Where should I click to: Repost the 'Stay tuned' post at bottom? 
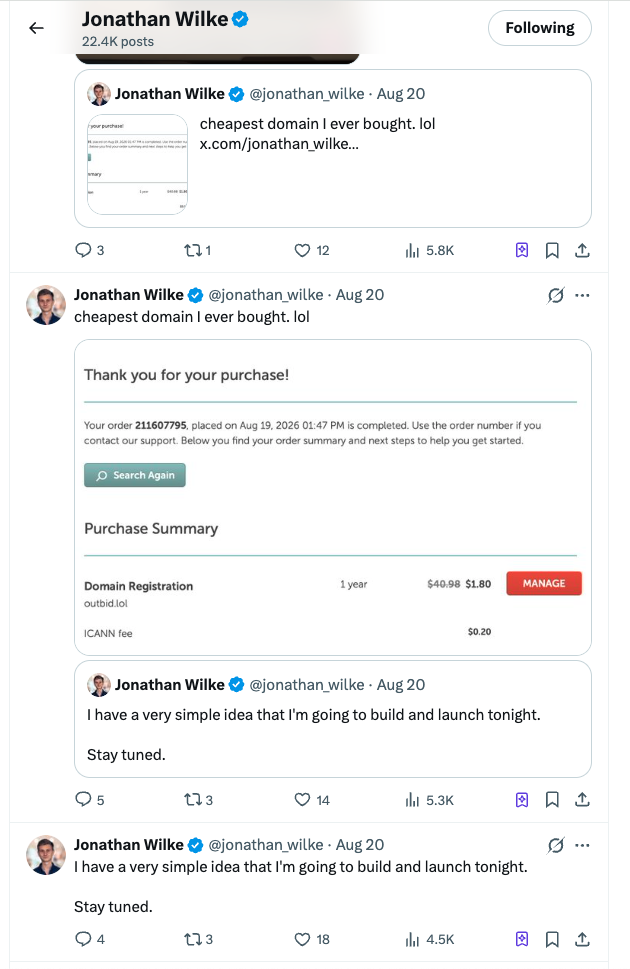198,939
